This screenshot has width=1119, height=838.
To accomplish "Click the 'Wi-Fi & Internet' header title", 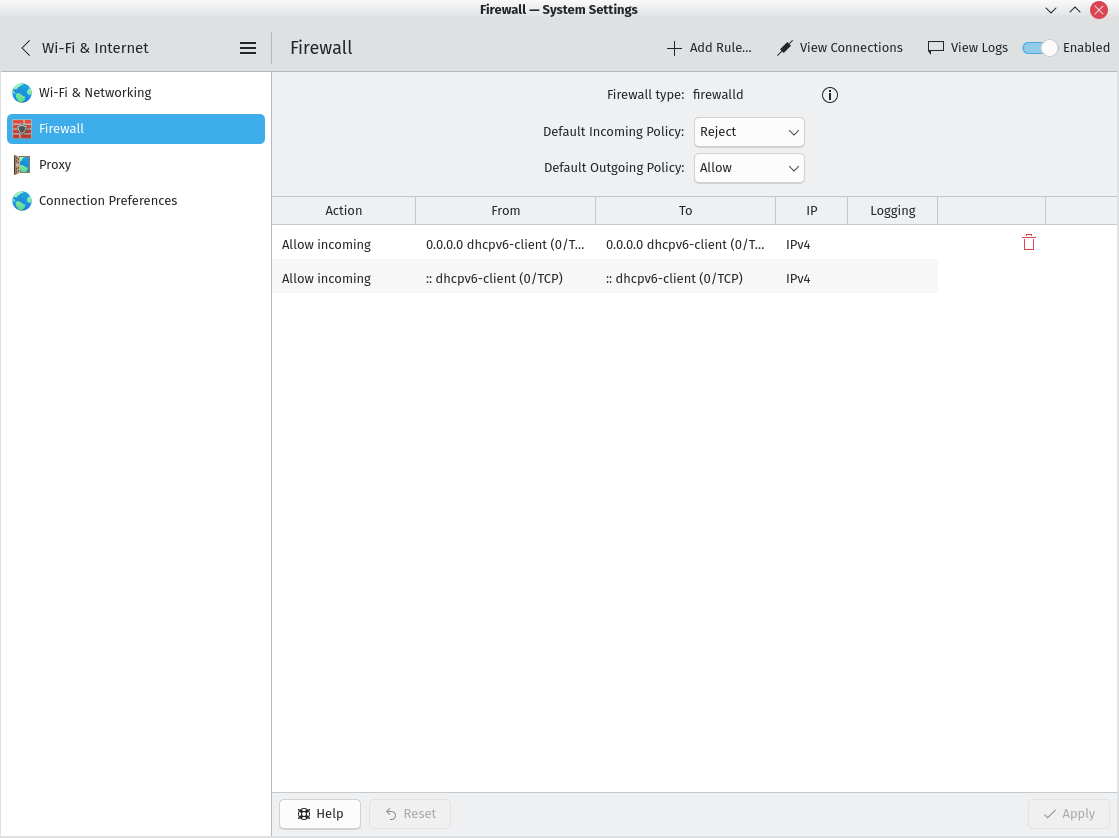I will click(x=95, y=48).
